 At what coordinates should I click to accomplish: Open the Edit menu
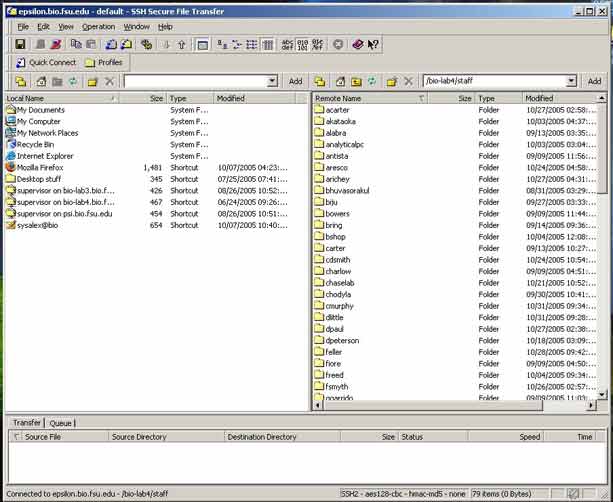point(43,27)
